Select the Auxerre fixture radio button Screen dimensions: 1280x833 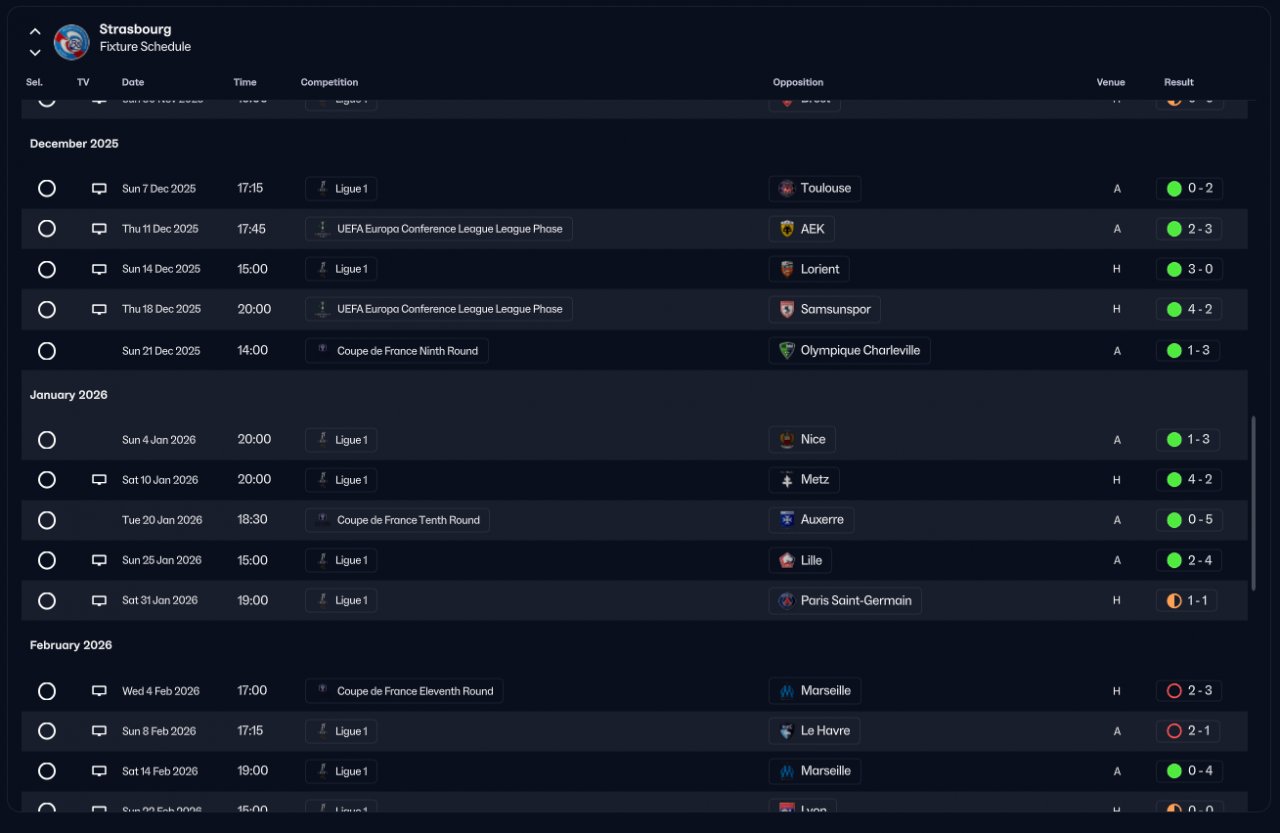[47, 520]
